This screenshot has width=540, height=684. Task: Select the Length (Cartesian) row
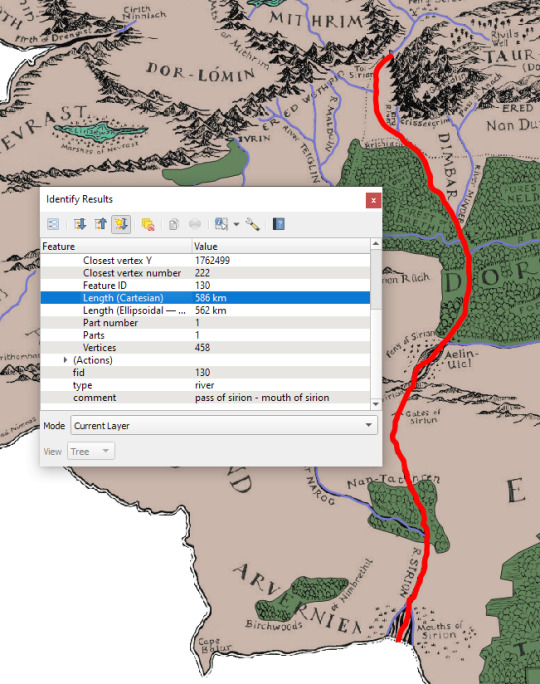[205, 298]
